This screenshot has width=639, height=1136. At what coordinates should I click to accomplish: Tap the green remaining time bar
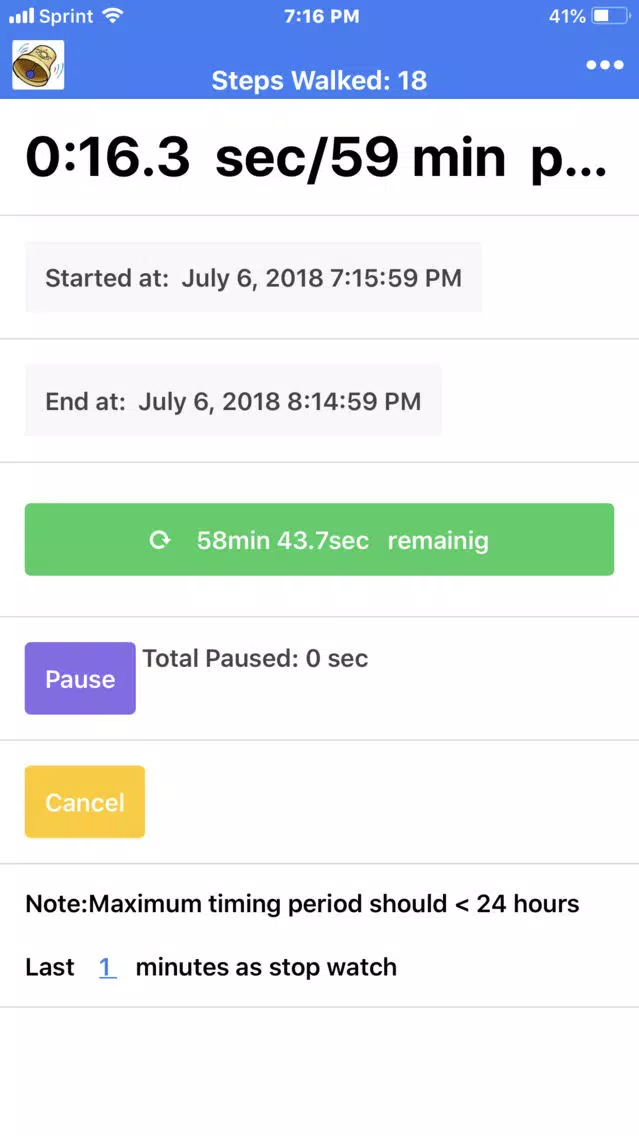[319, 540]
